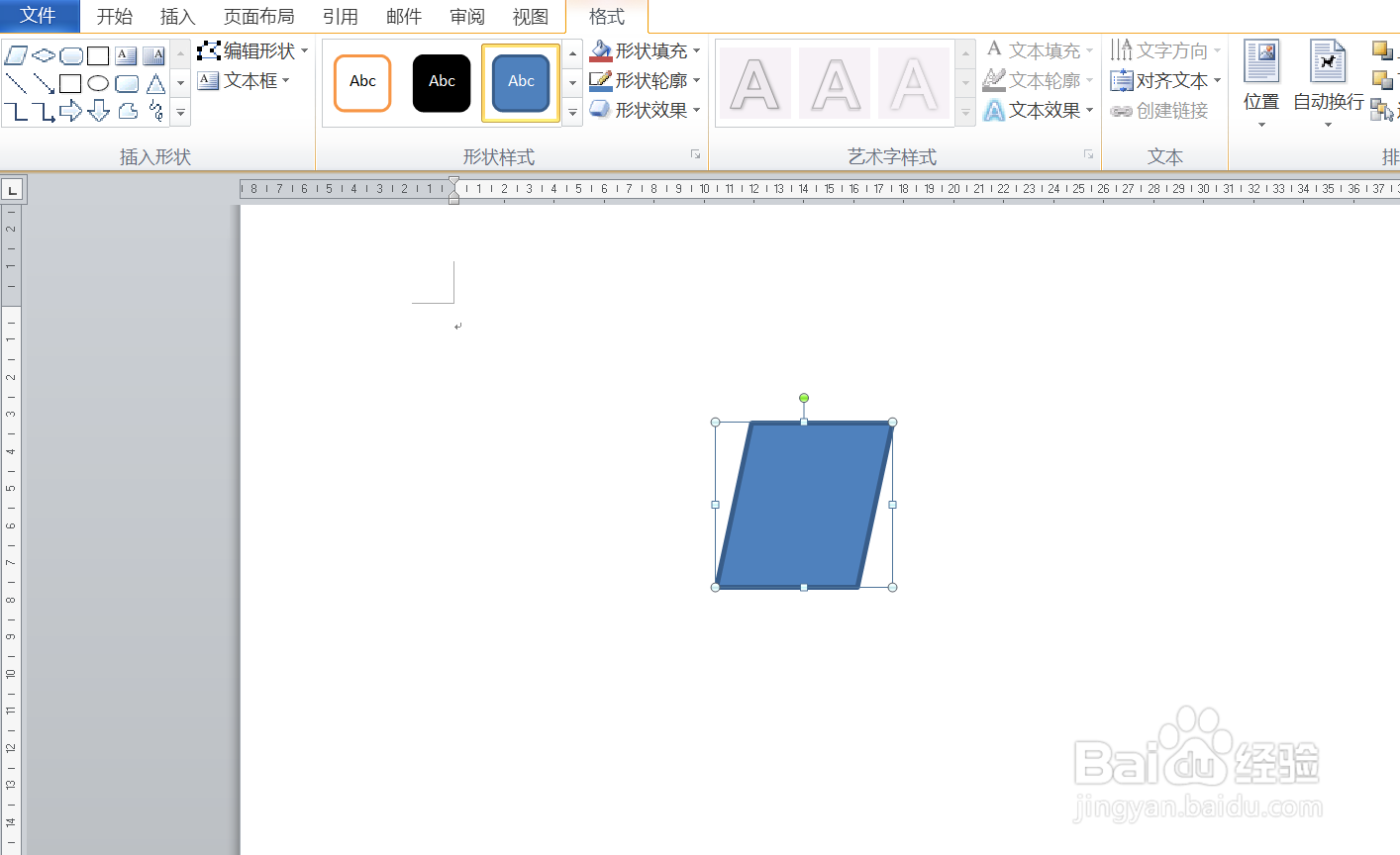Click the ruler tab selector L button
Screen dimensions: 1400x855
pyautogui.click(x=12, y=190)
